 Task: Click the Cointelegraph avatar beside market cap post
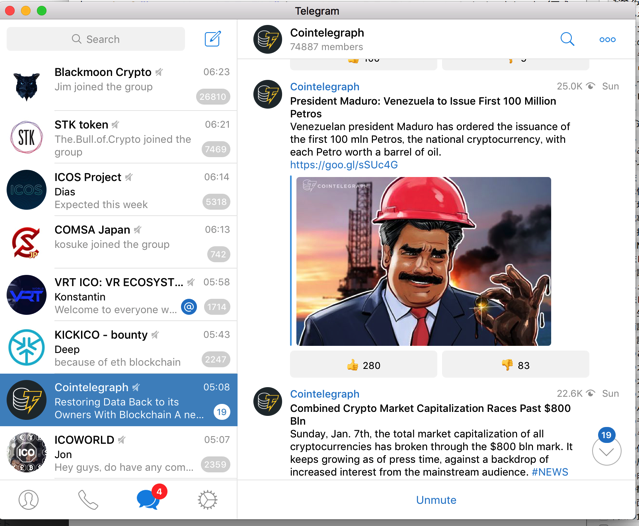267,402
